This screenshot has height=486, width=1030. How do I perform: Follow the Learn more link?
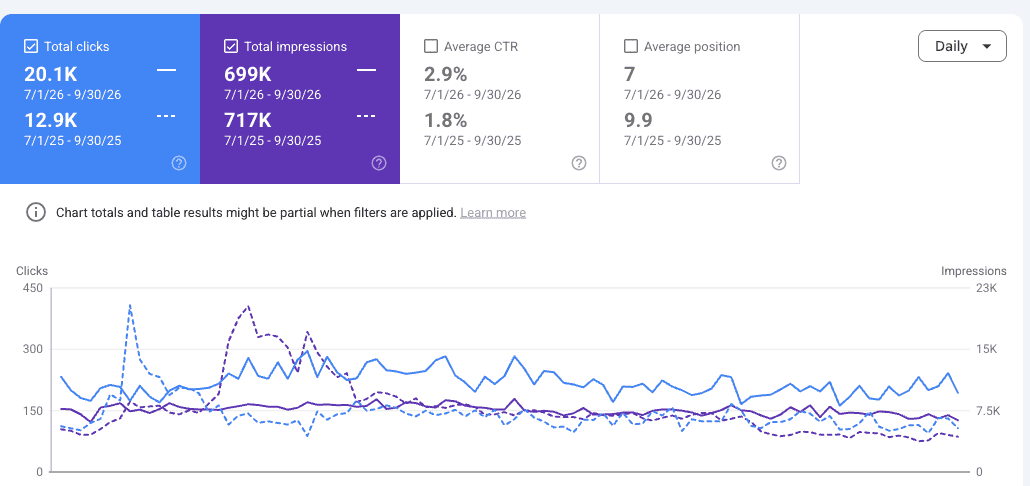tap(493, 213)
